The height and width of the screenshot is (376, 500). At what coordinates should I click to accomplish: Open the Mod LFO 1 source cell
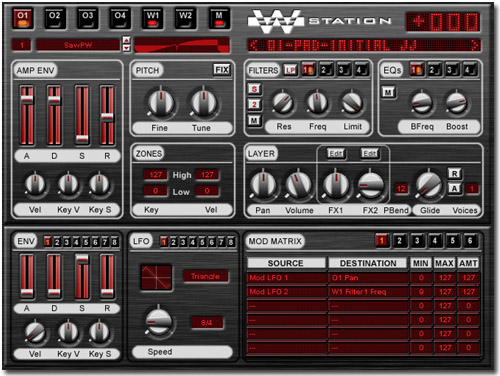point(287,278)
